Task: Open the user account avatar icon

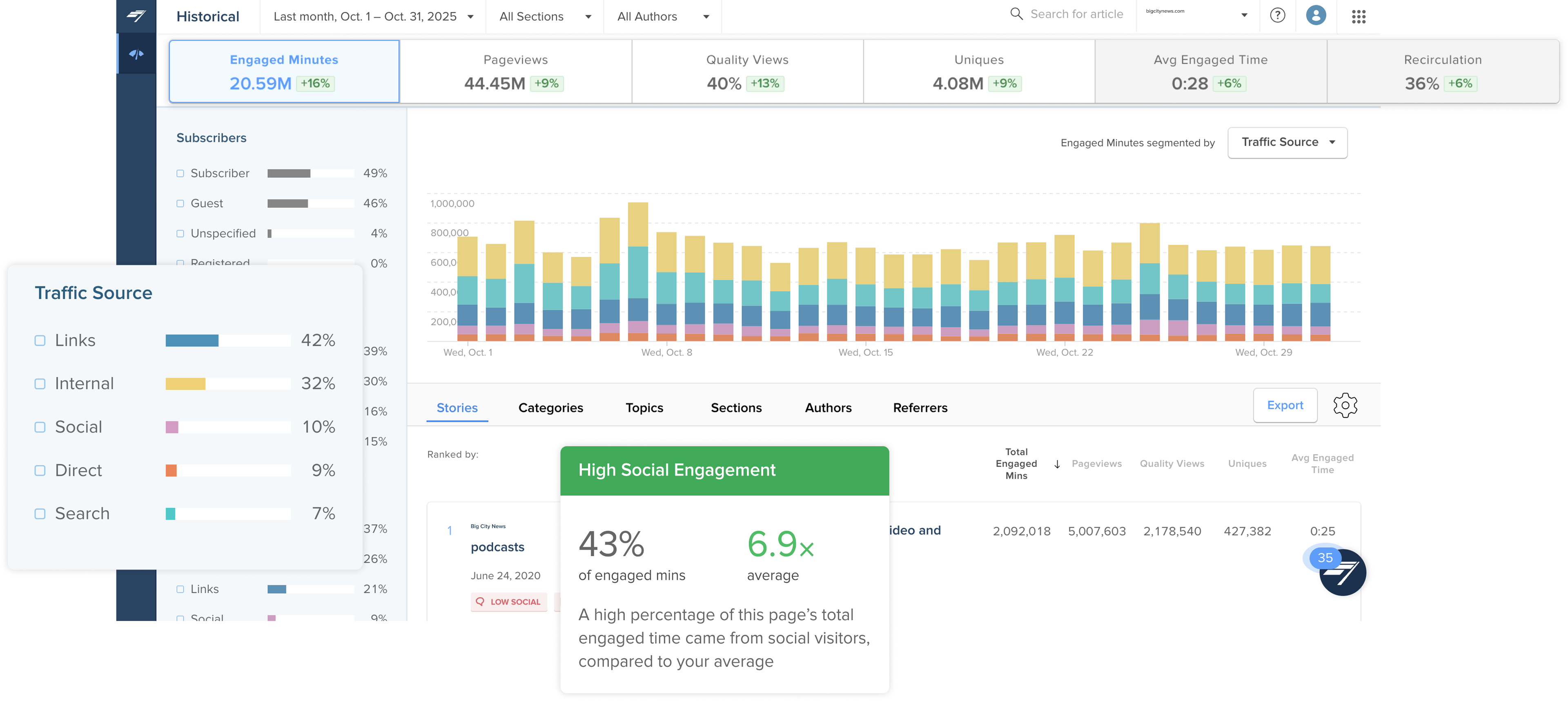Action: point(1315,15)
